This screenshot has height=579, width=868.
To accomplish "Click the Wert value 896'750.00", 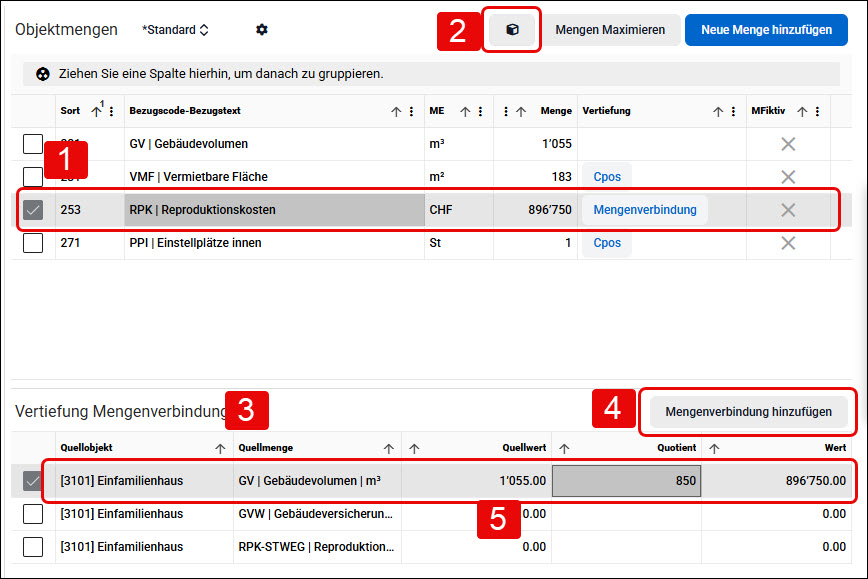I will pos(815,480).
